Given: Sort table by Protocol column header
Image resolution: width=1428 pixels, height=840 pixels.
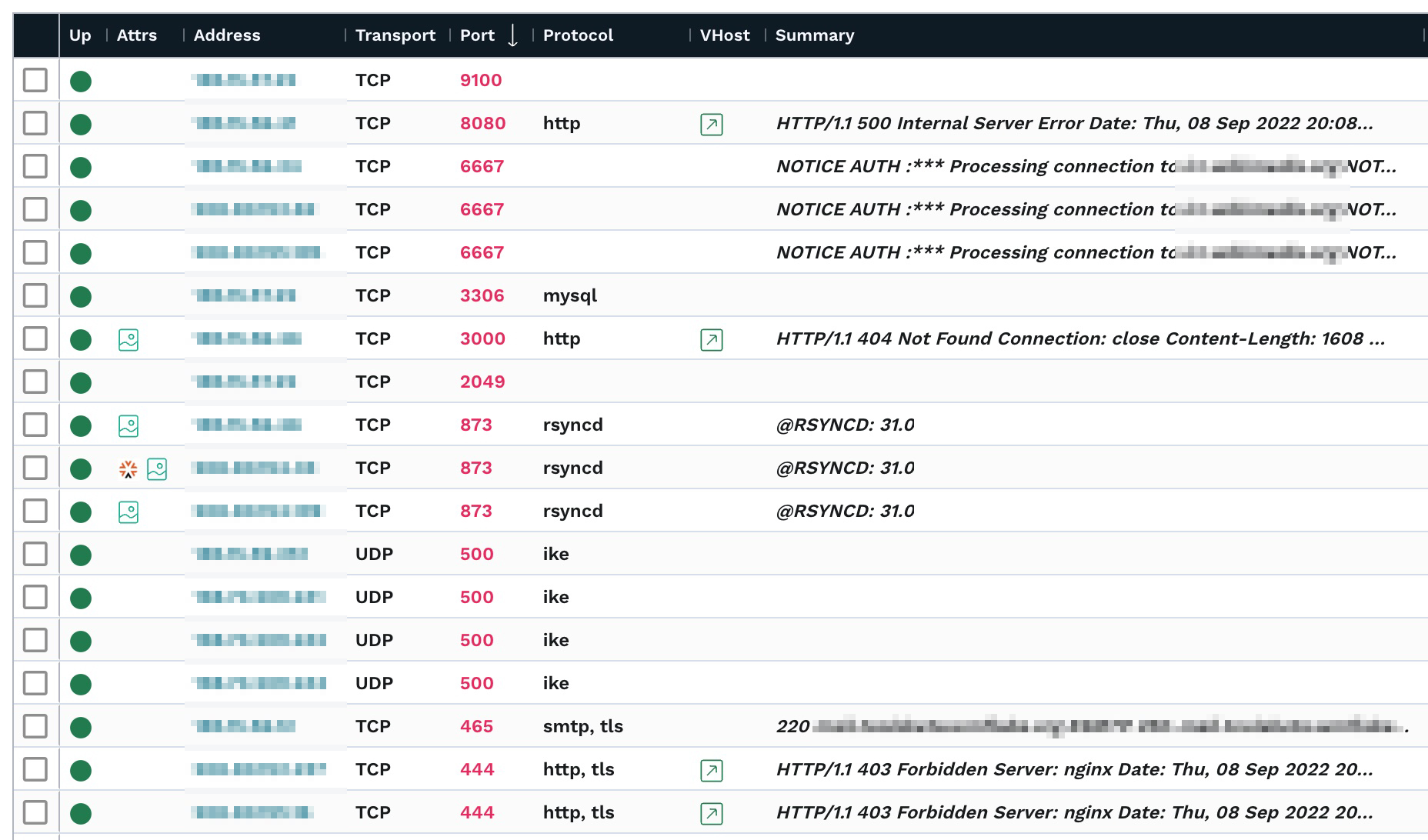Looking at the screenshot, I should [578, 35].
